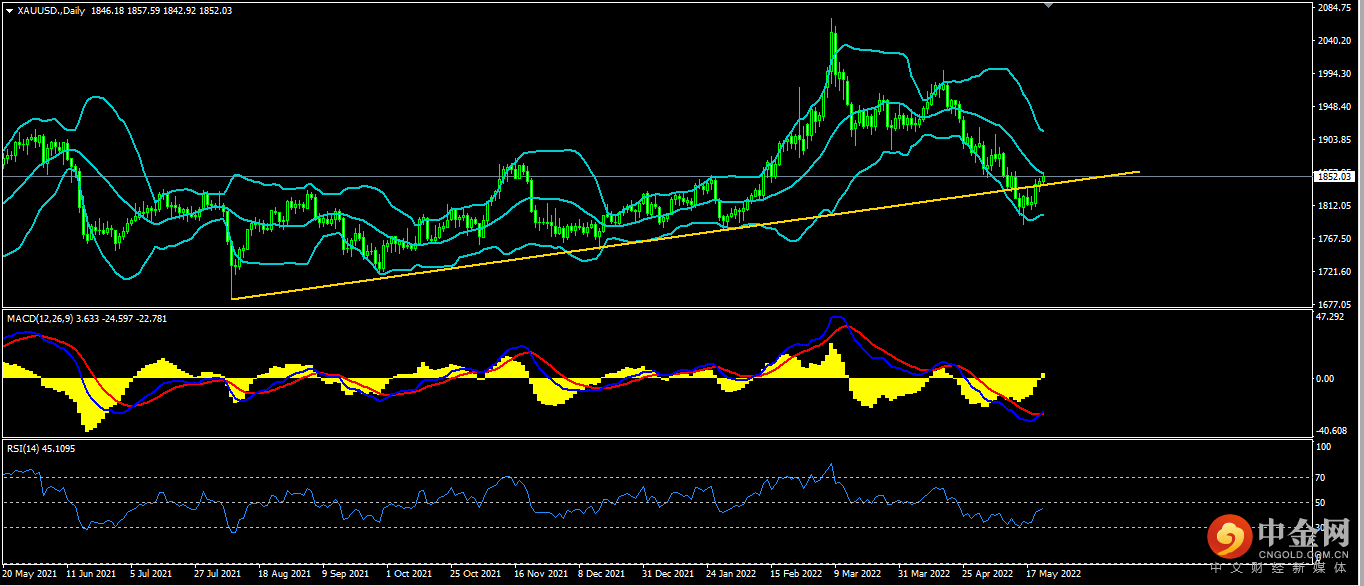
Task: Click the 11 Jun 2021 date label
Action: (x=92, y=575)
